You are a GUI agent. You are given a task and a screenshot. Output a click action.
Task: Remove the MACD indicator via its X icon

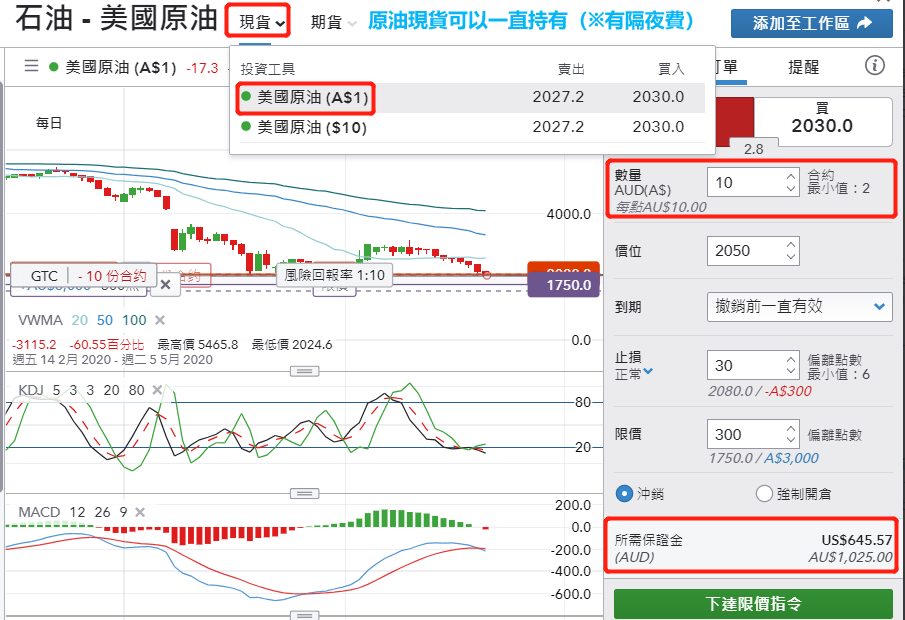140,511
